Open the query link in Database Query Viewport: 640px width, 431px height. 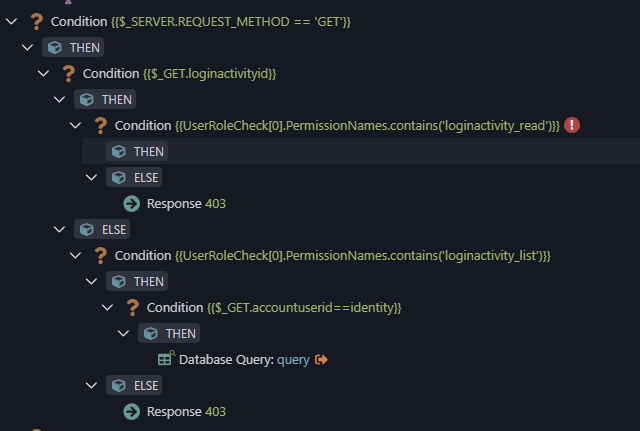pos(293,360)
